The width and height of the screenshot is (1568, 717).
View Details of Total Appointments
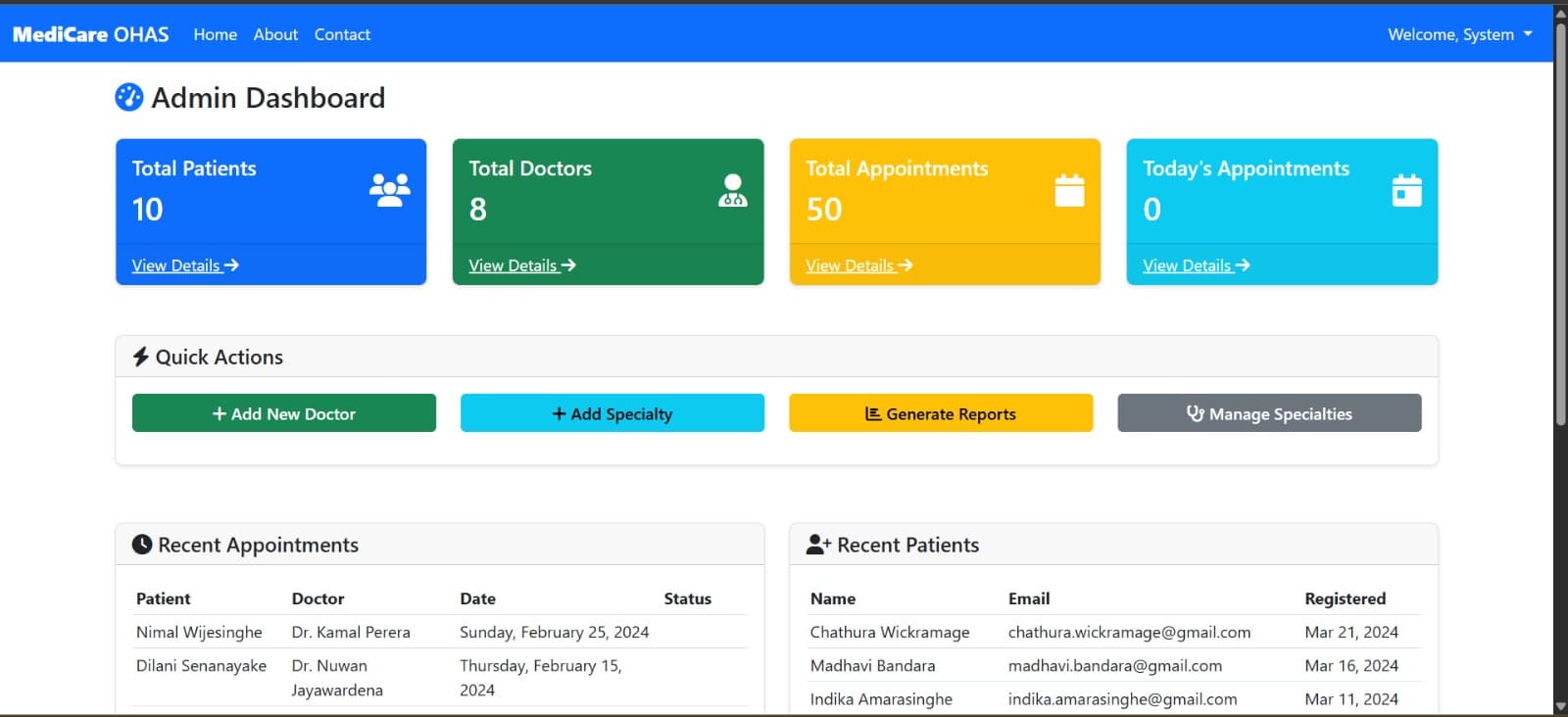click(x=859, y=265)
